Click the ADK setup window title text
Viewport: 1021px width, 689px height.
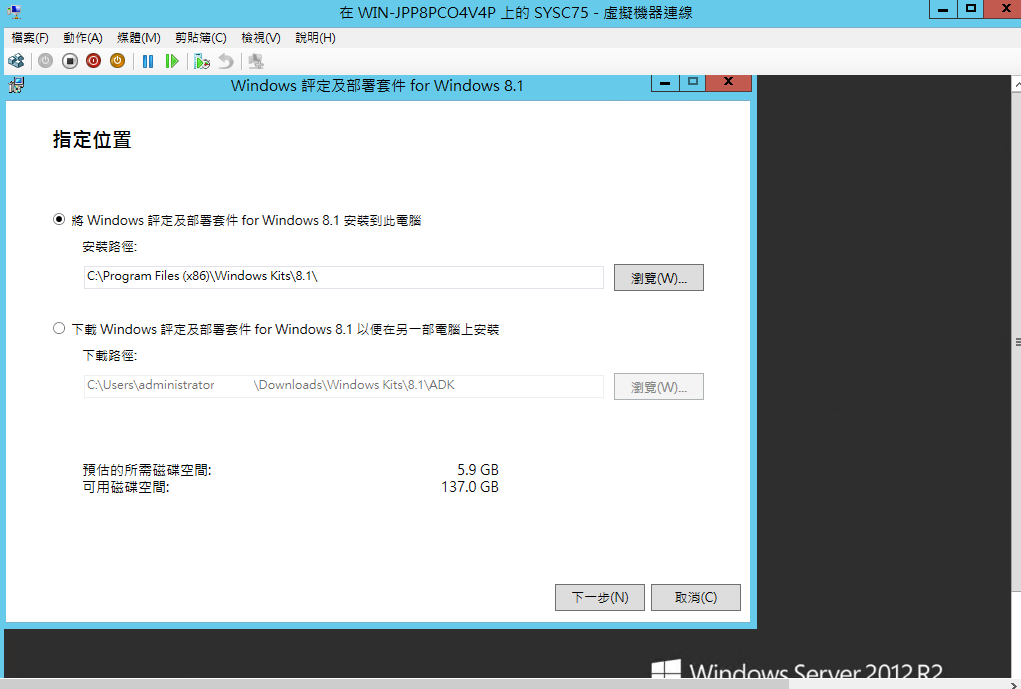pos(377,85)
